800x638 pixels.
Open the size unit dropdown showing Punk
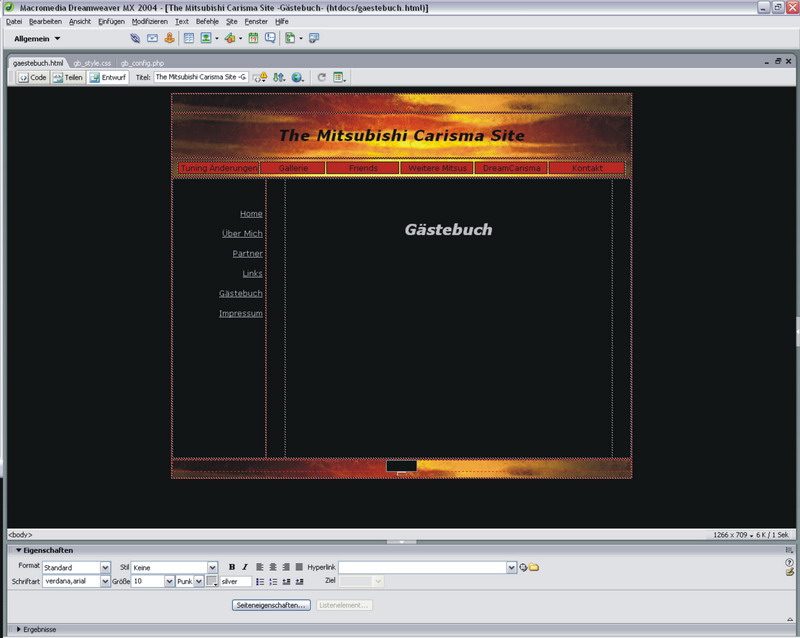coord(199,581)
